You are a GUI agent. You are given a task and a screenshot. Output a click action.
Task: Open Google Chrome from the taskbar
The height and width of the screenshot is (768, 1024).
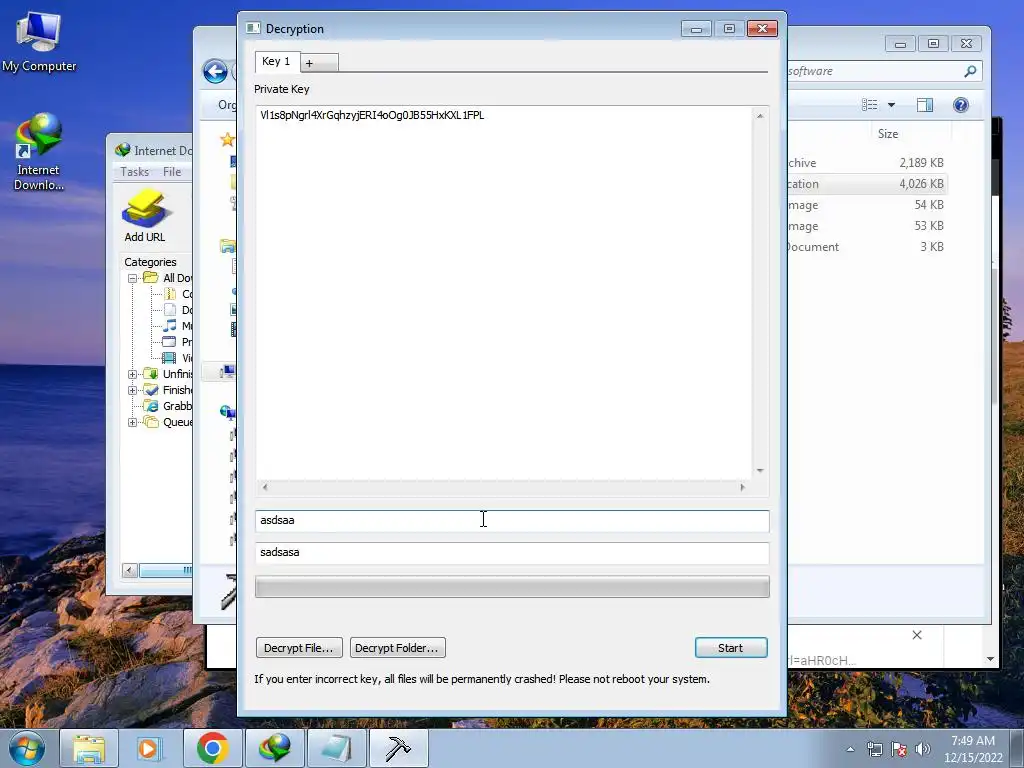212,748
